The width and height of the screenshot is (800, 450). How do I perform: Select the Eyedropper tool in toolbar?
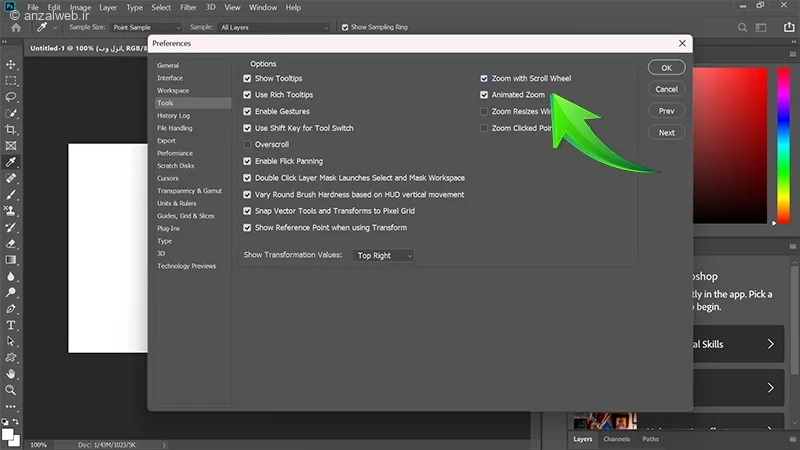coord(11,162)
